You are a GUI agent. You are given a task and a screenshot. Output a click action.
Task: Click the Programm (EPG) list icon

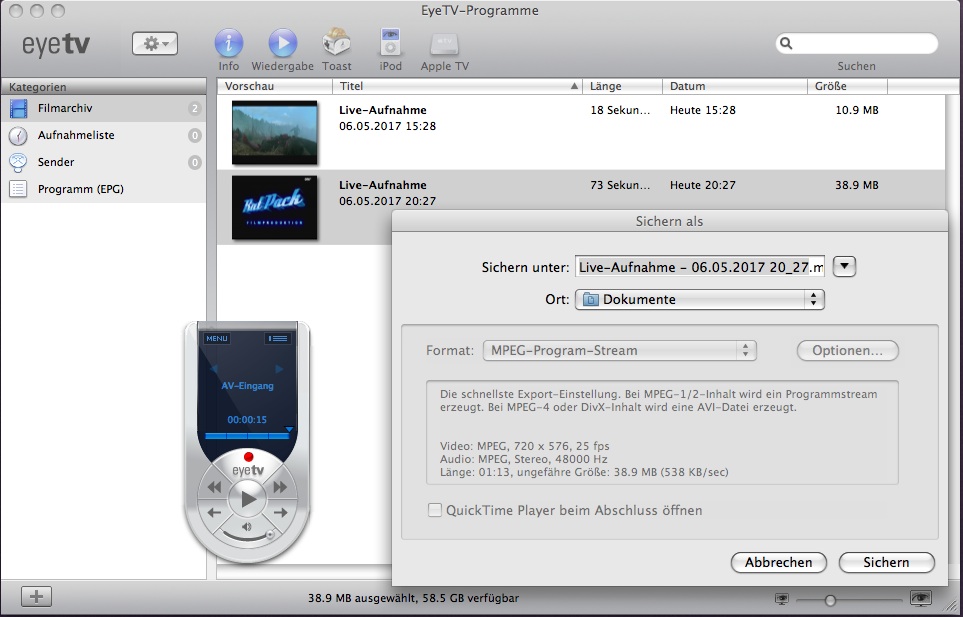(18, 189)
